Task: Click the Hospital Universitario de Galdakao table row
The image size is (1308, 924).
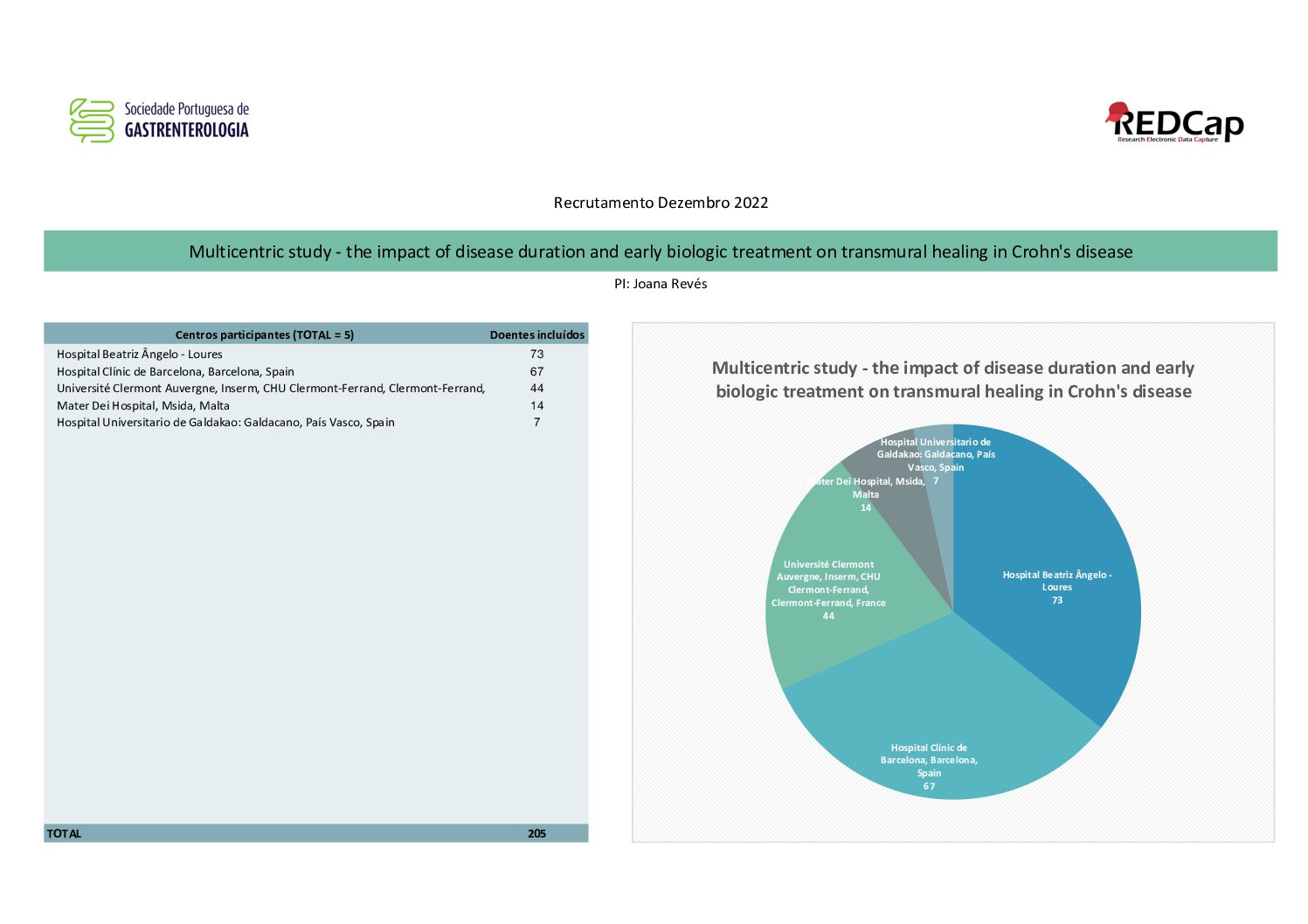Action: (316, 422)
